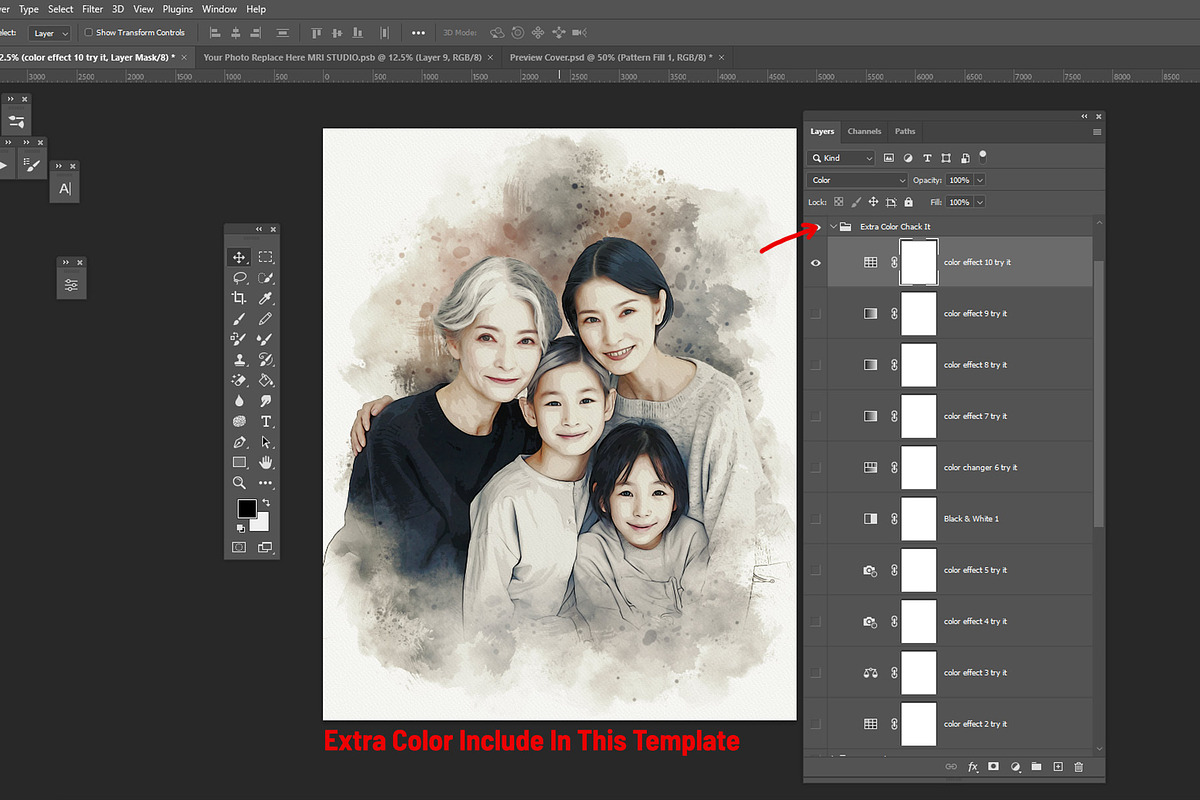The width and height of the screenshot is (1200, 800).
Task: Toggle Quick Mask mode icon
Action: tap(239, 547)
